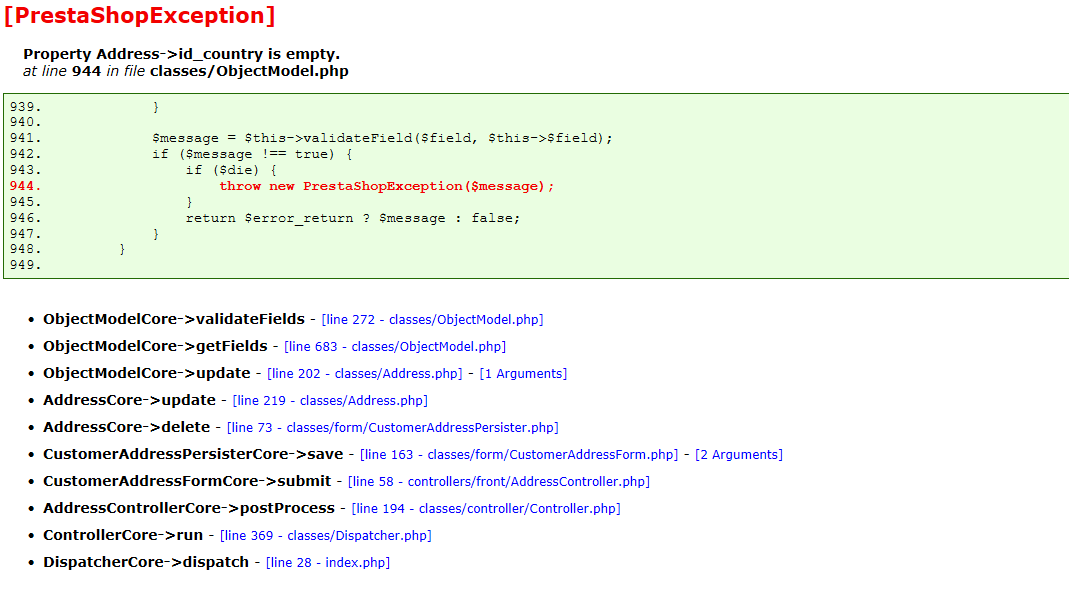The height and width of the screenshot is (614, 1069).
Task: Click ControllerCore->run trace entry
Action: tap(123, 535)
